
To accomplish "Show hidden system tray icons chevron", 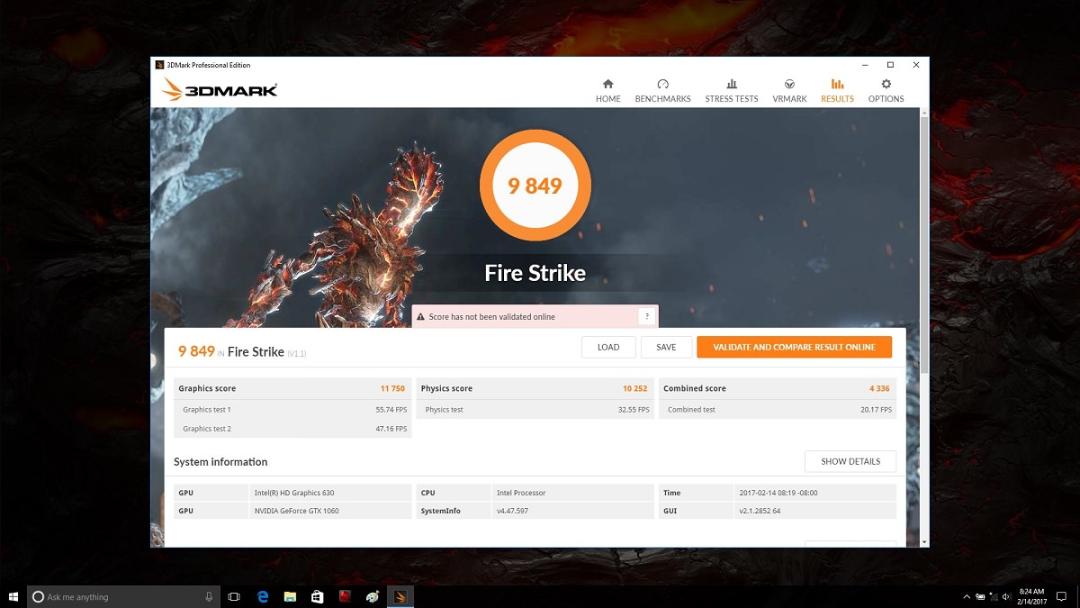I will coord(966,596).
